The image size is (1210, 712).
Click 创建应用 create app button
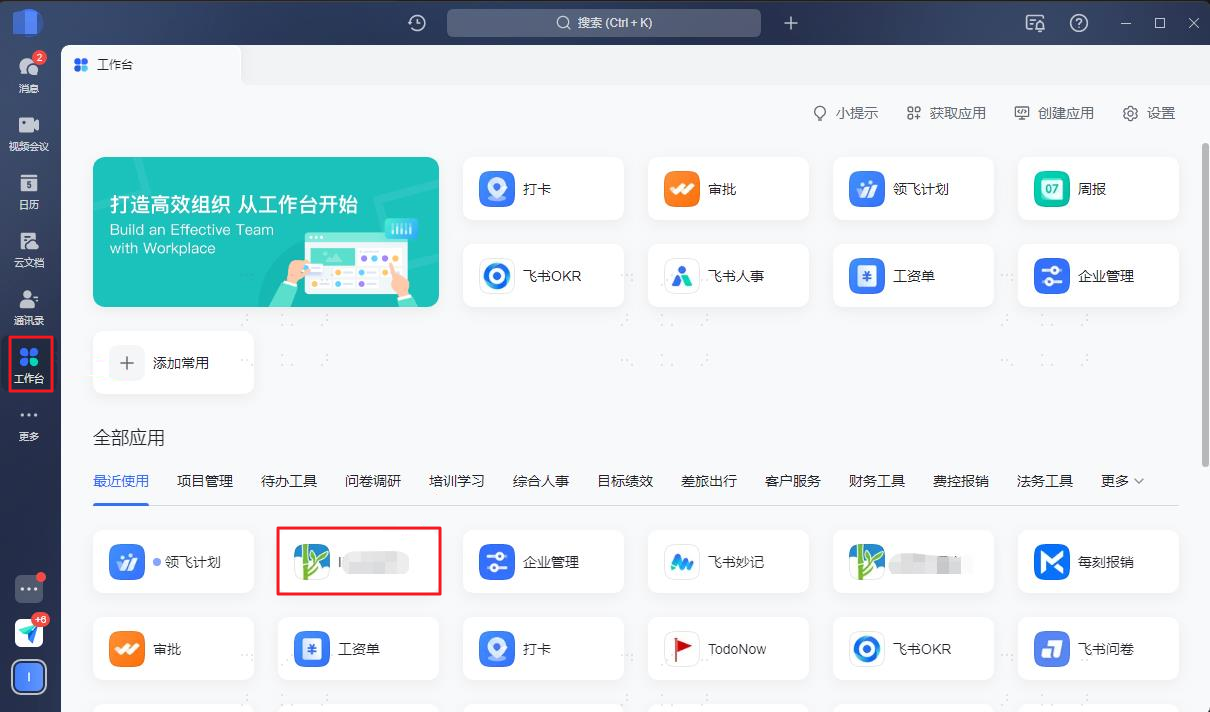[1054, 113]
